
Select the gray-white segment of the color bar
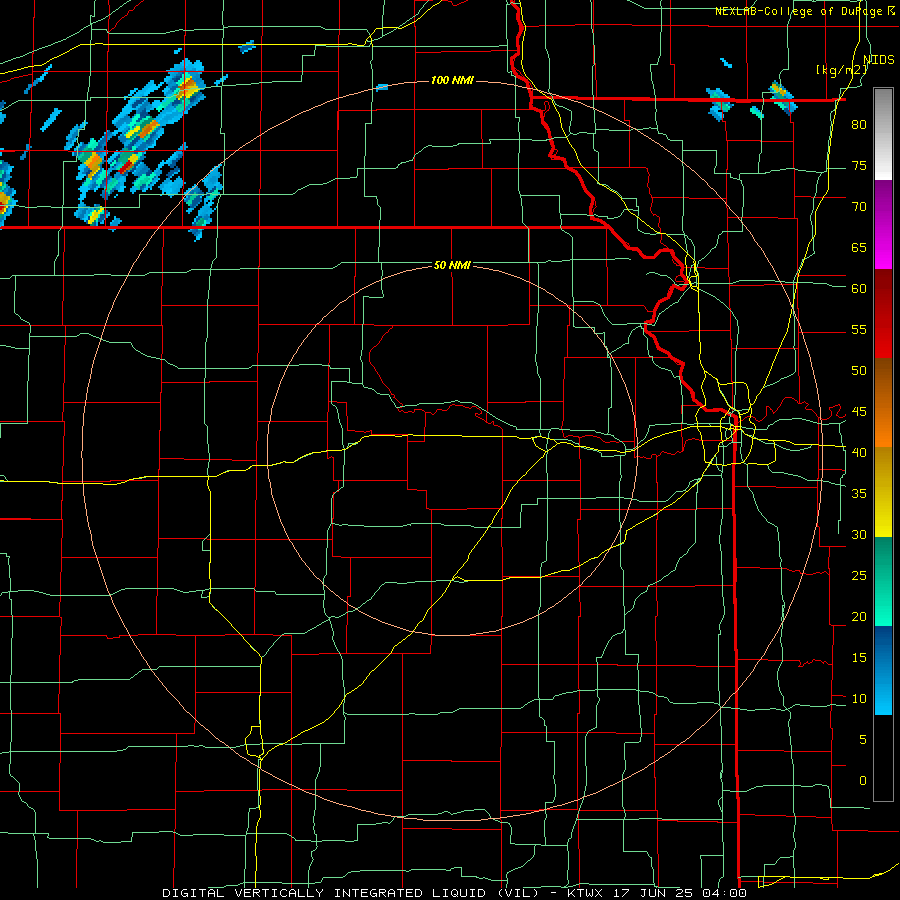pyautogui.click(x=883, y=134)
